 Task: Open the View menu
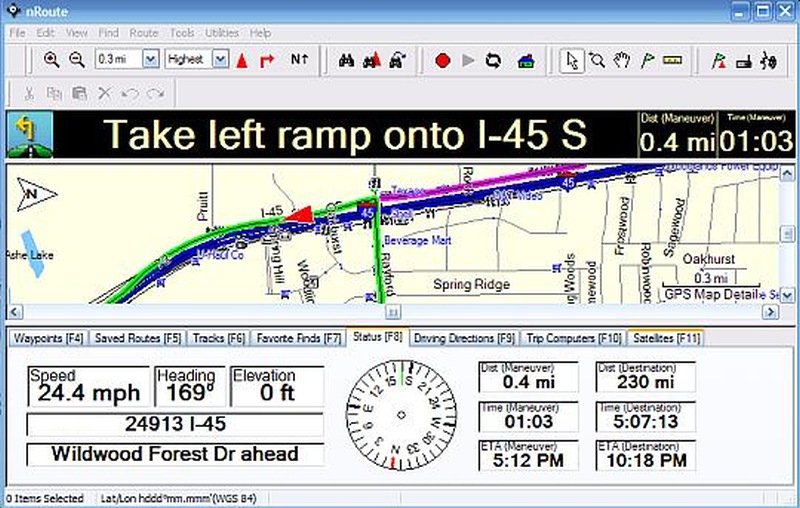click(x=77, y=33)
